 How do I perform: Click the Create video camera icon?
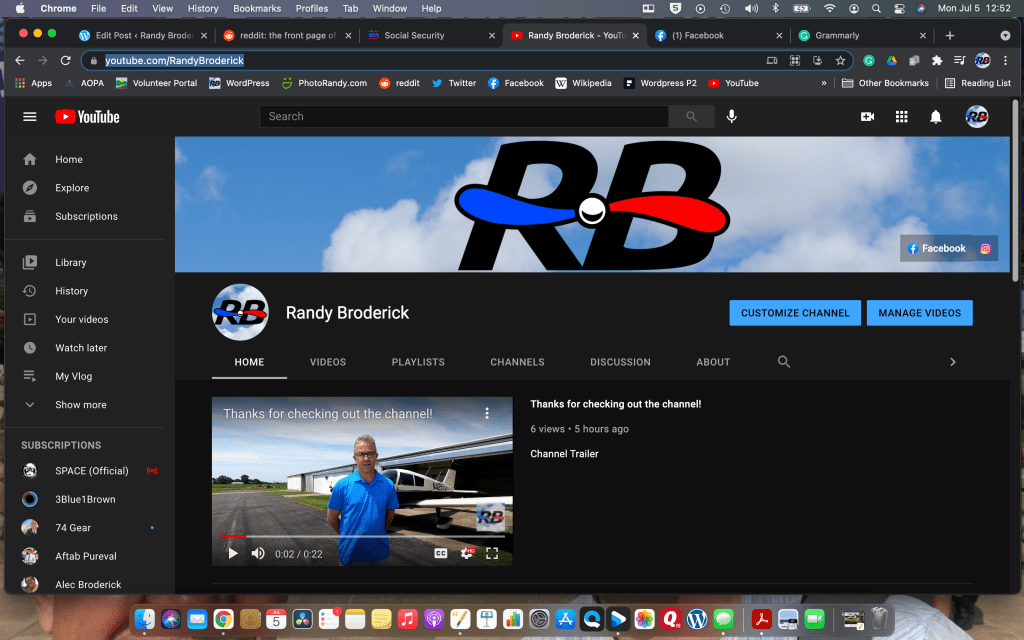pos(867,117)
